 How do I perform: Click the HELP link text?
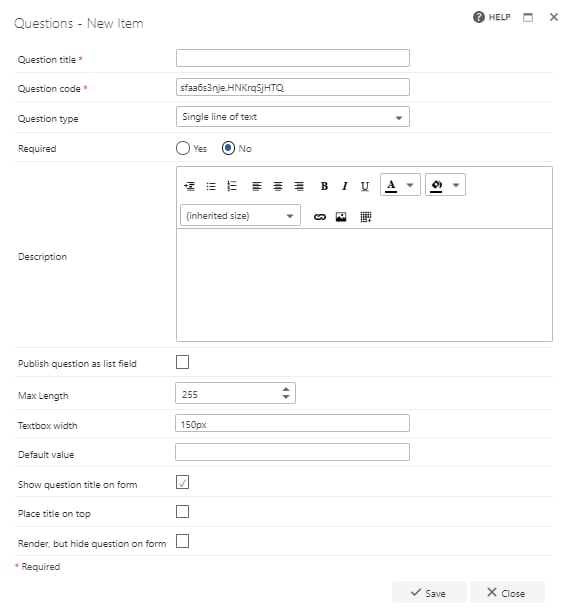coord(499,17)
